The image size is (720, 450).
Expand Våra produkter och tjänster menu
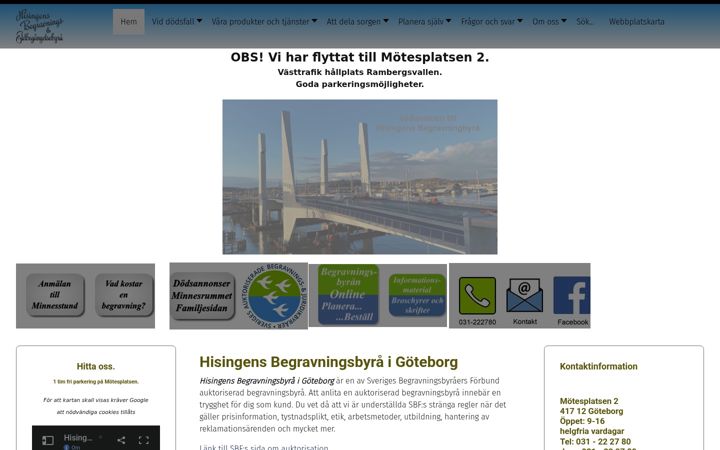pos(264,22)
